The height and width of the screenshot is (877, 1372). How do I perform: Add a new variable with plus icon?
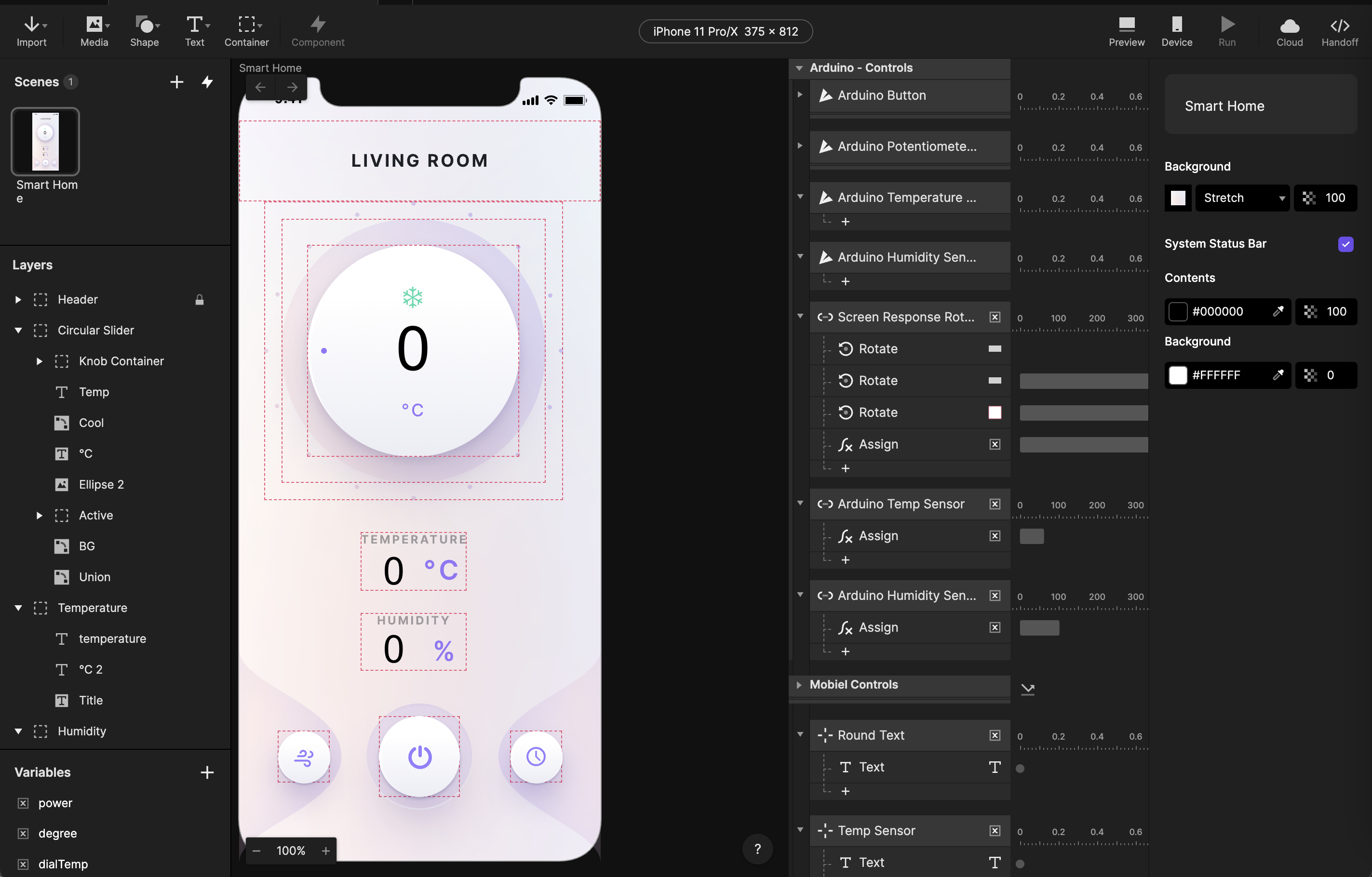(x=207, y=772)
